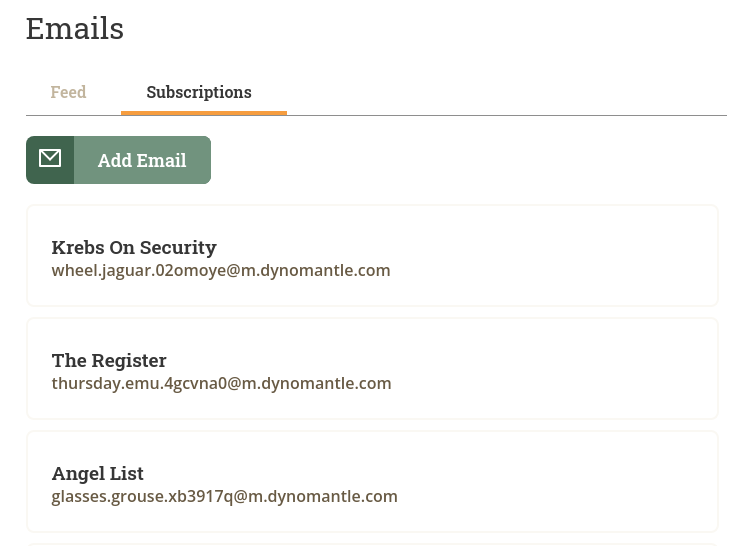Click the Add Email button label
This screenshot has width=735, height=546.
[142, 160]
